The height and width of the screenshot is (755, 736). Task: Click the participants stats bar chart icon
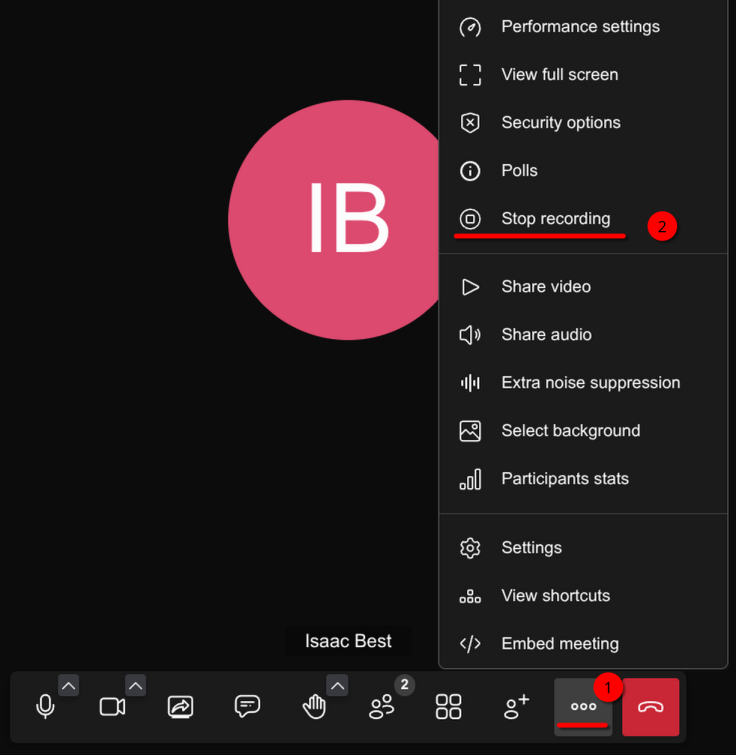[470, 479]
